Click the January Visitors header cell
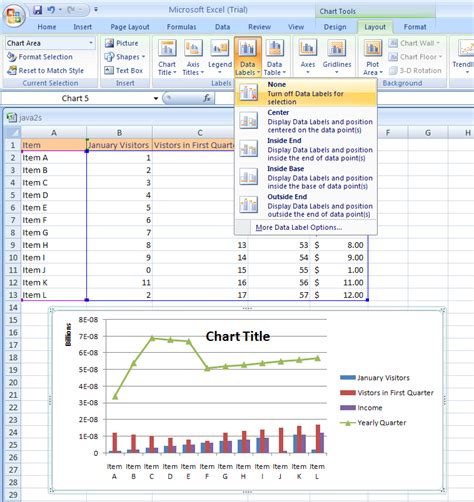The width and height of the screenshot is (474, 502). 119,145
